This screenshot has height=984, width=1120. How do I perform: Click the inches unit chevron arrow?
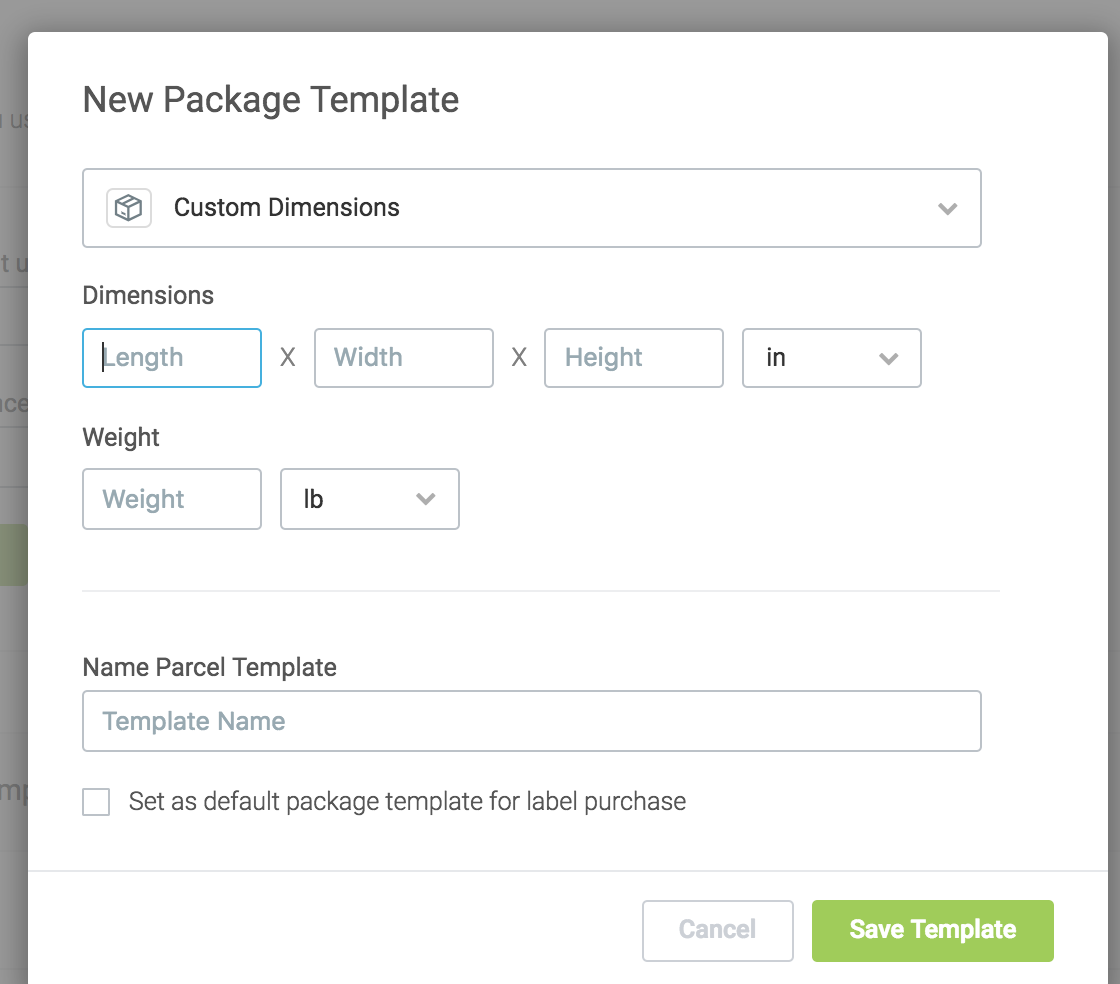pyautogui.click(x=888, y=358)
